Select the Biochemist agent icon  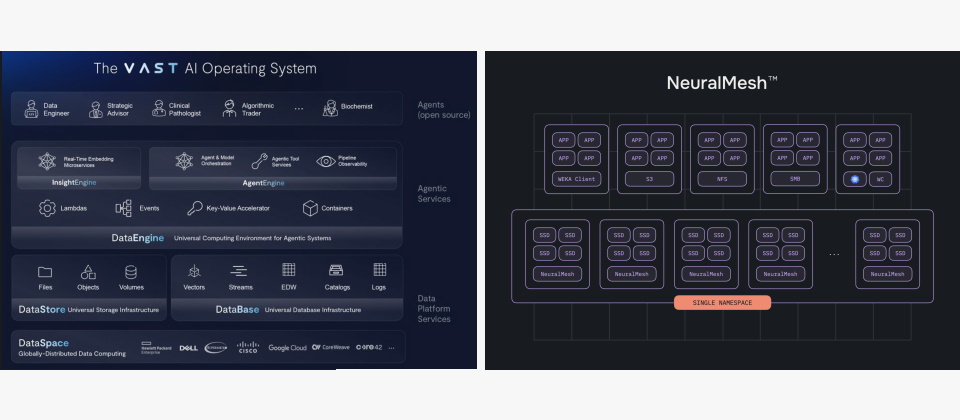tap(330, 108)
